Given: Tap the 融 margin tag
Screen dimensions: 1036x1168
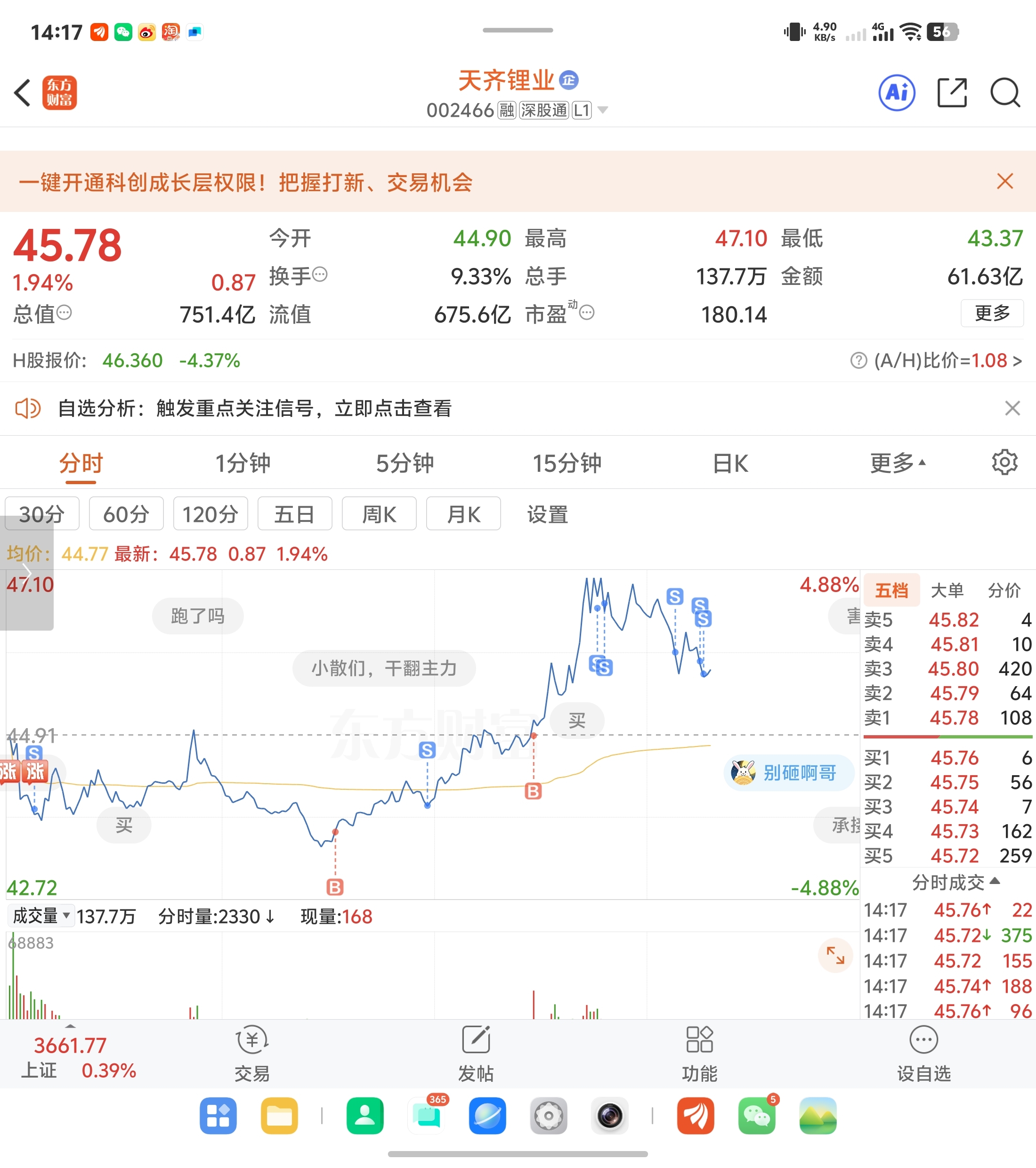Looking at the screenshot, I should [507, 110].
